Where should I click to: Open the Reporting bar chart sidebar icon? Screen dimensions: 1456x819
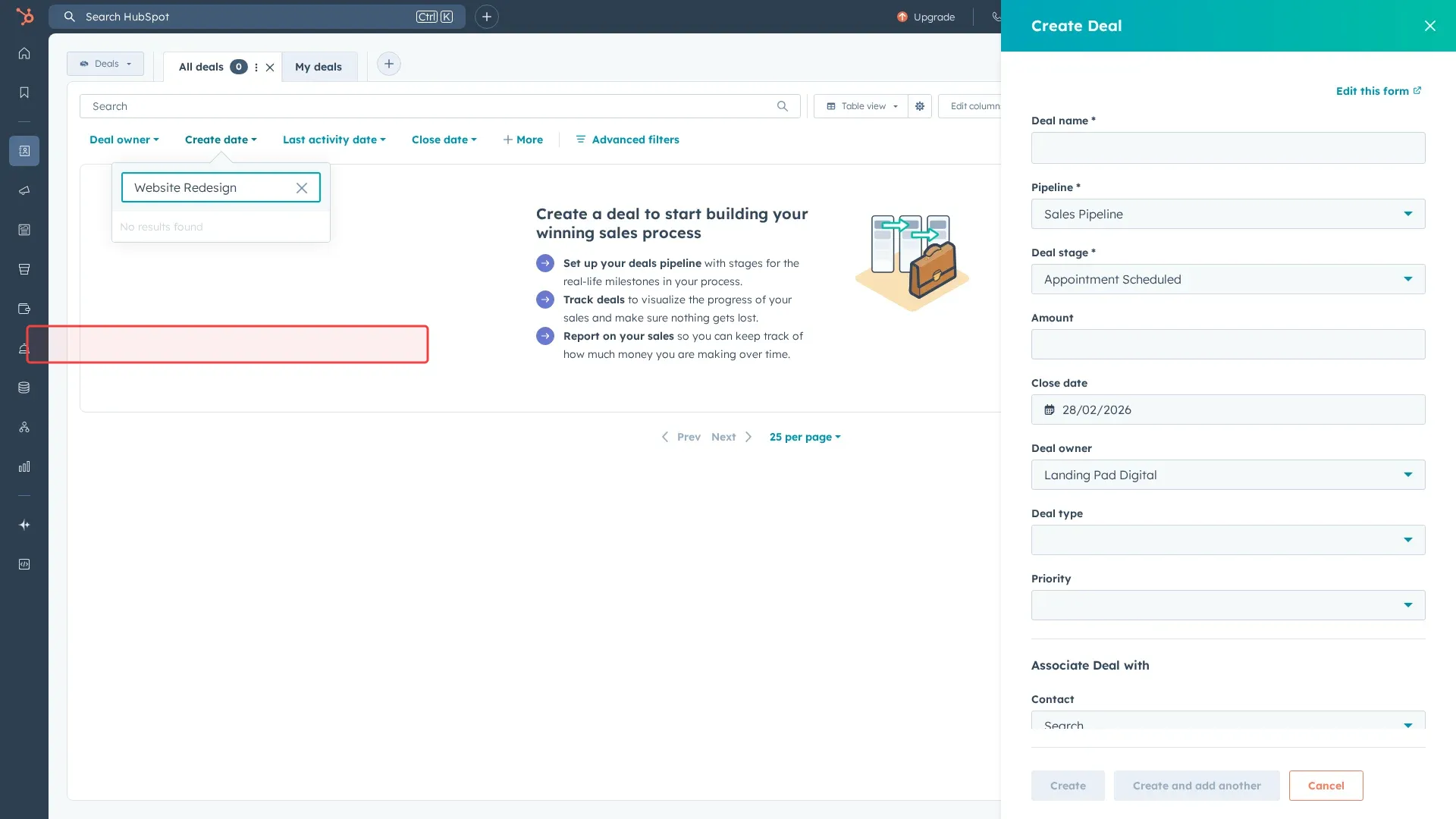(x=24, y=466)
